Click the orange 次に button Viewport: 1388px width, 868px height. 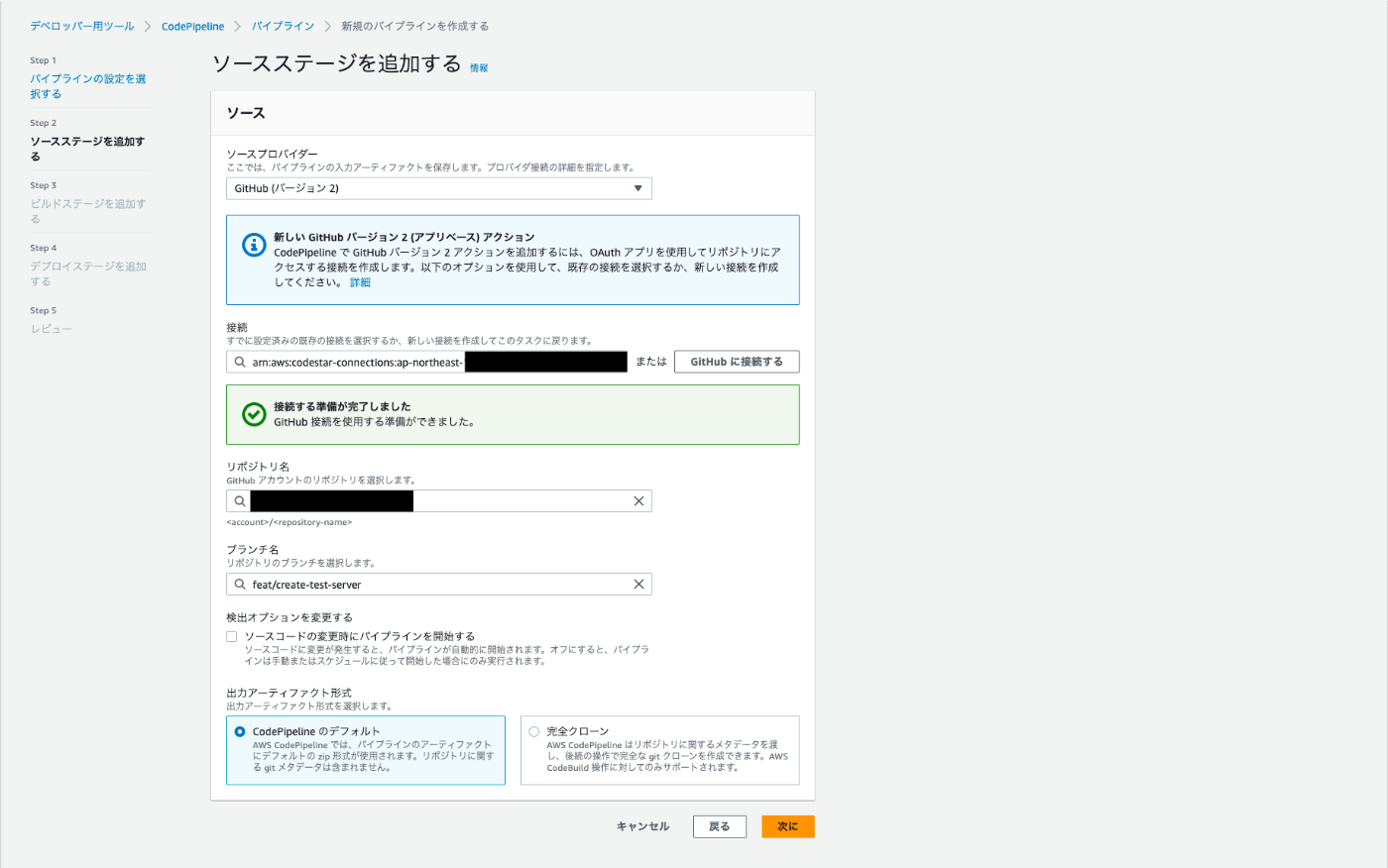coord(788,826)
